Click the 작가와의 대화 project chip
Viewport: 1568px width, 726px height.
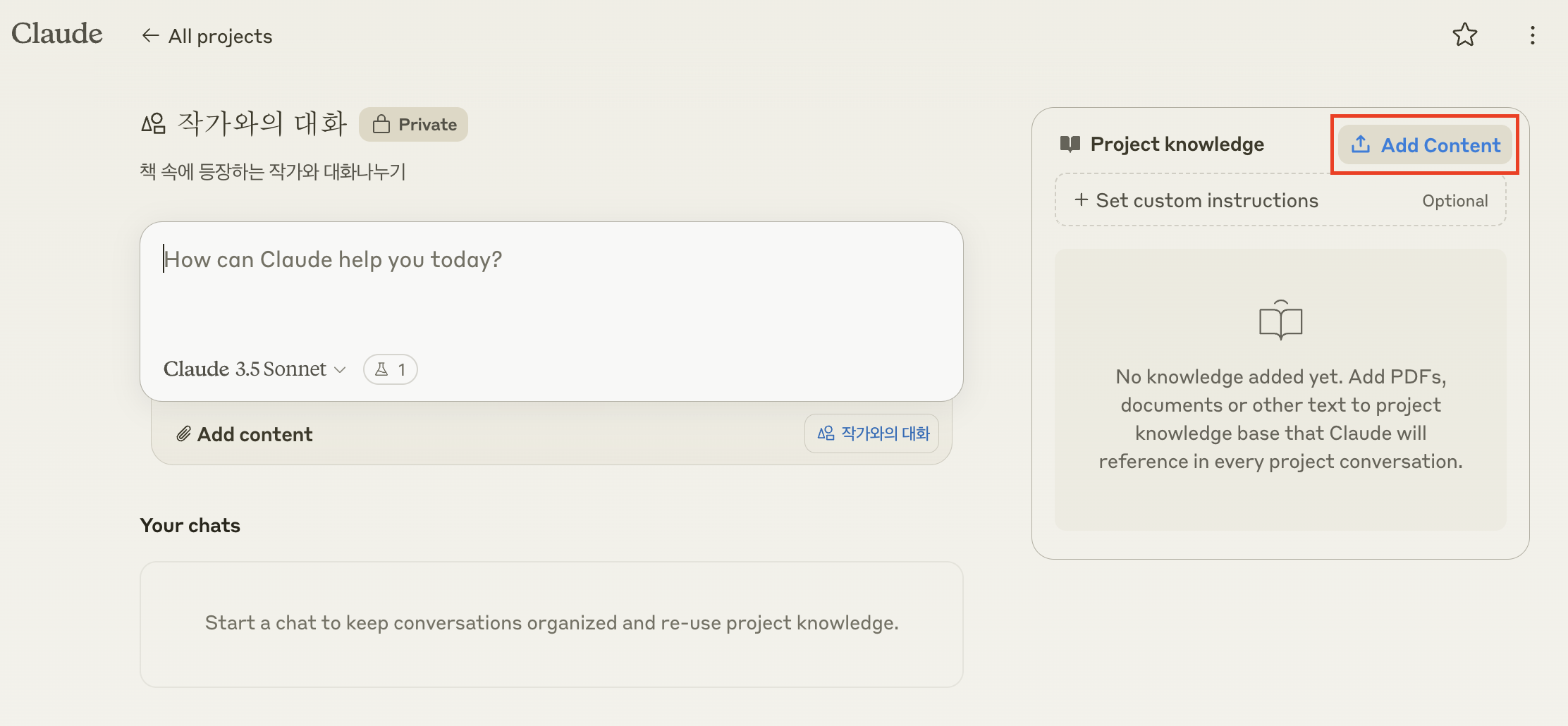point(872,433)
